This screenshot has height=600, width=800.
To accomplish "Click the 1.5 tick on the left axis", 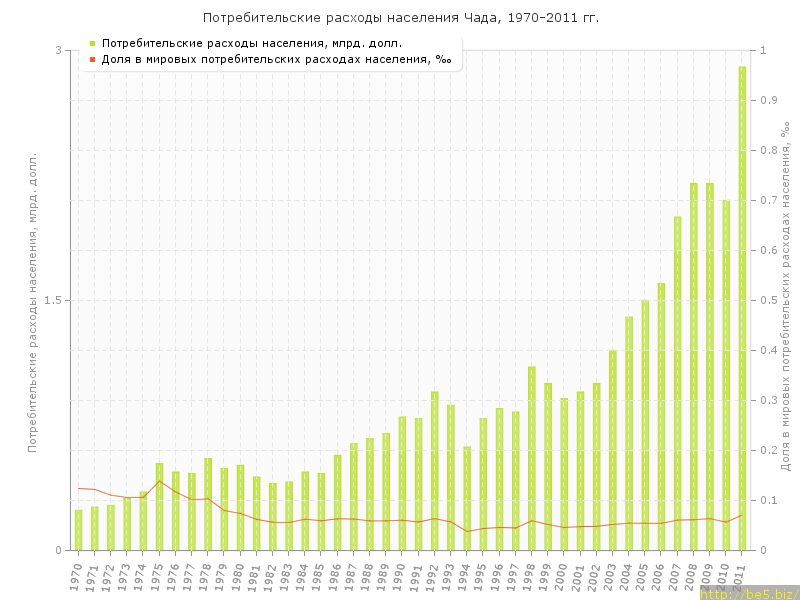I will pos(55,300).
